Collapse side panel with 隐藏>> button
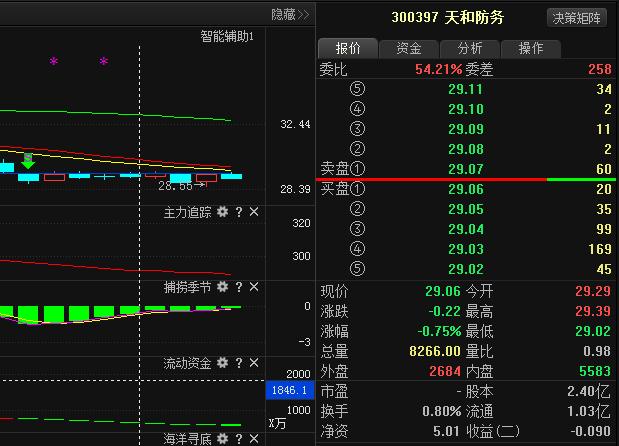Screen dimensions: 619x446 290,15
